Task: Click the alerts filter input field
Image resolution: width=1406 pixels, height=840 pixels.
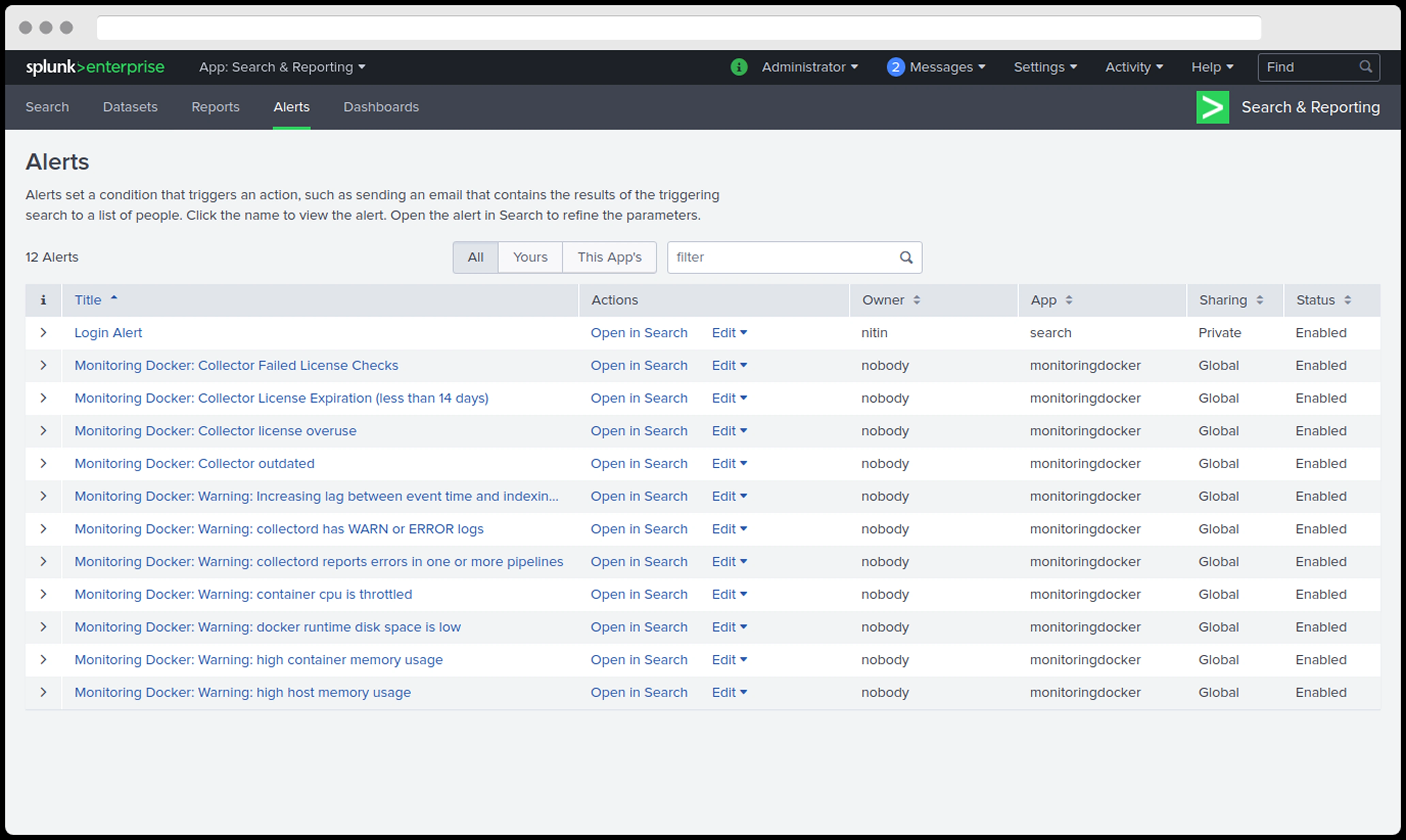Action: tap(781, 258)
